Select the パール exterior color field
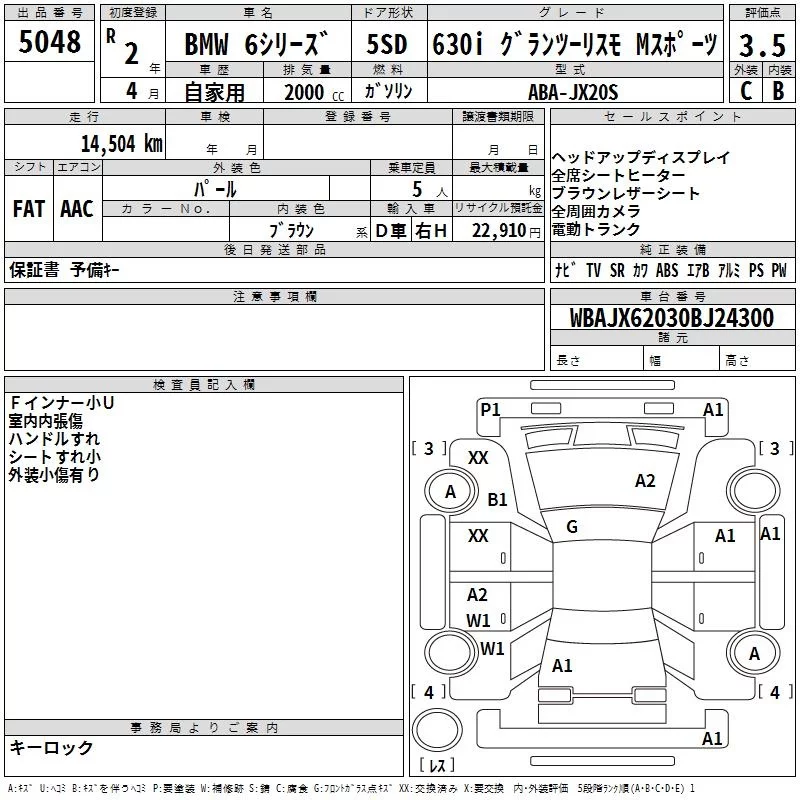Viewport: 800px width, 800px height. [x=214, y=188]
